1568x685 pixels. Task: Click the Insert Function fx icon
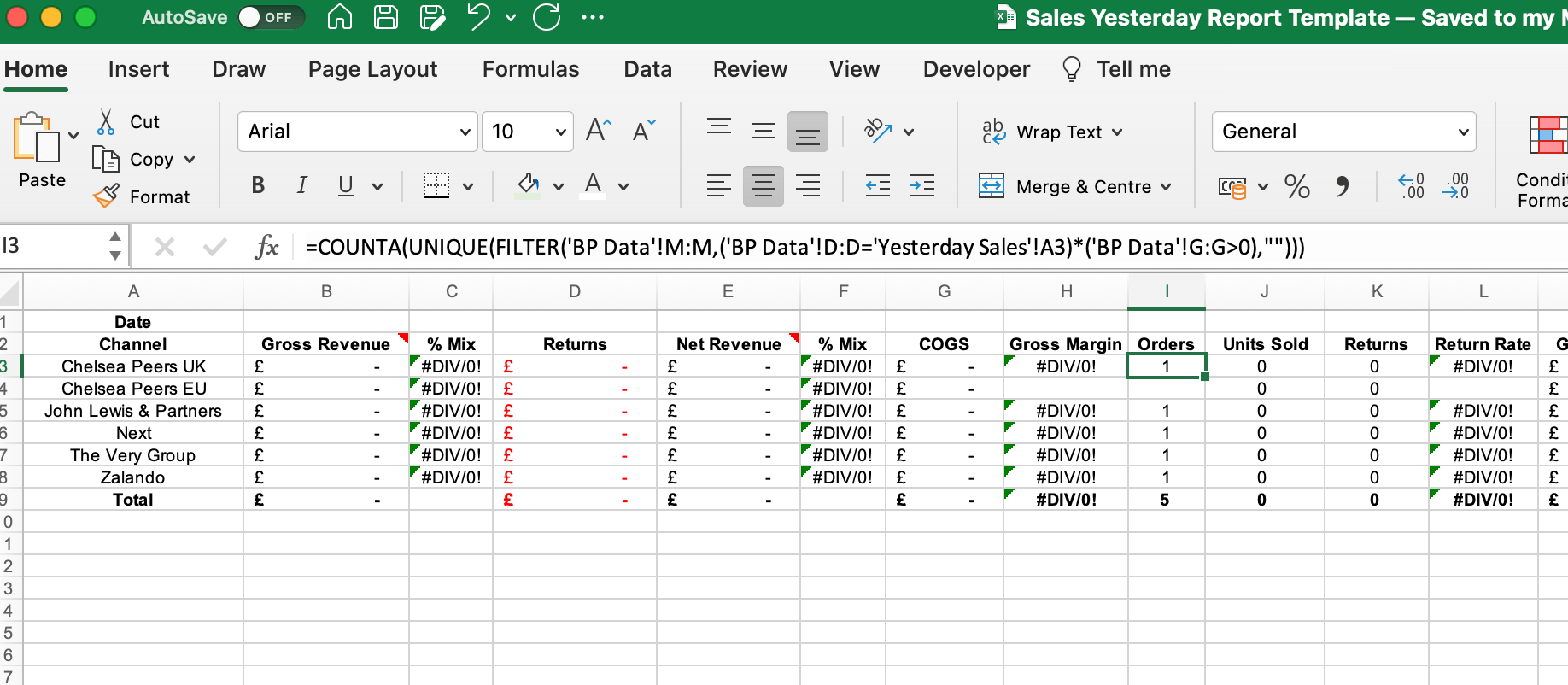pos(267,247)
